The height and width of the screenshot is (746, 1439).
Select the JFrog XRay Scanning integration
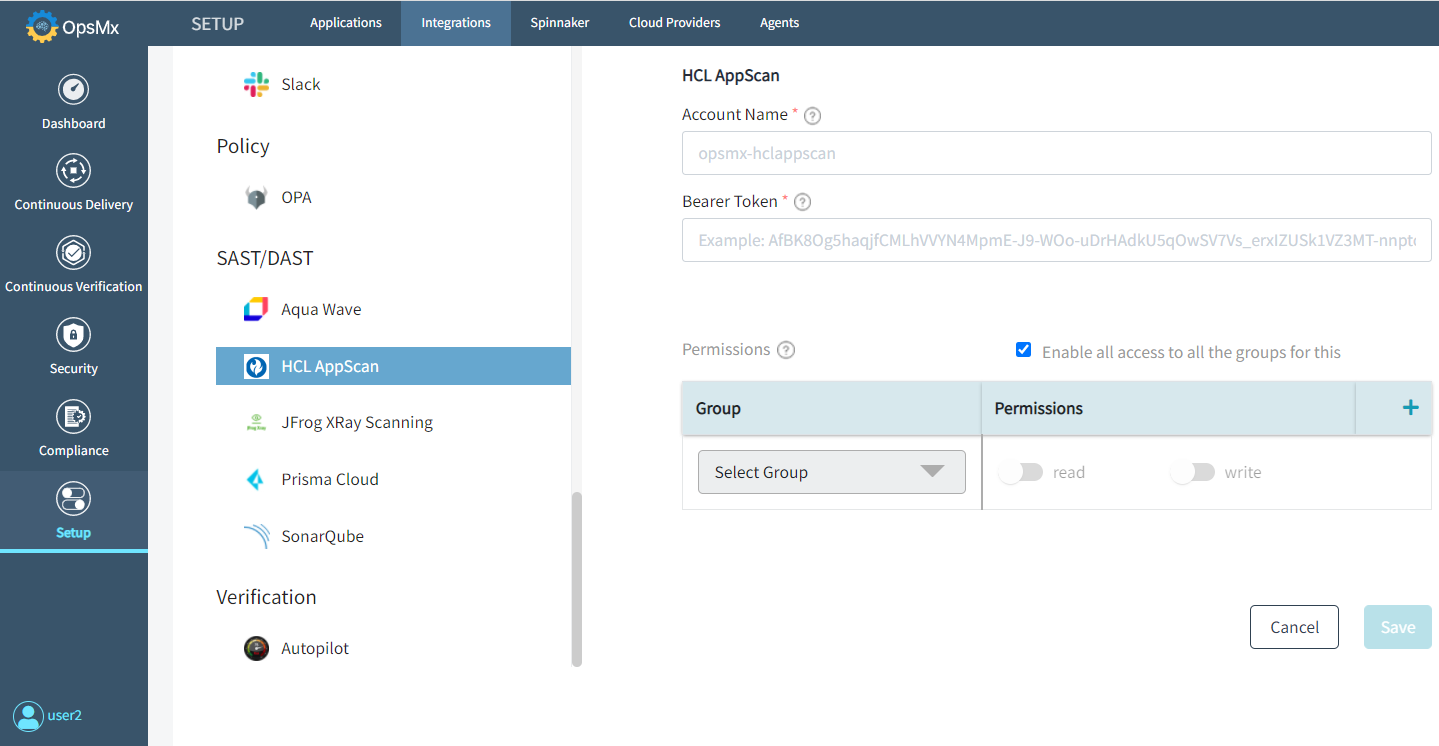356,422
